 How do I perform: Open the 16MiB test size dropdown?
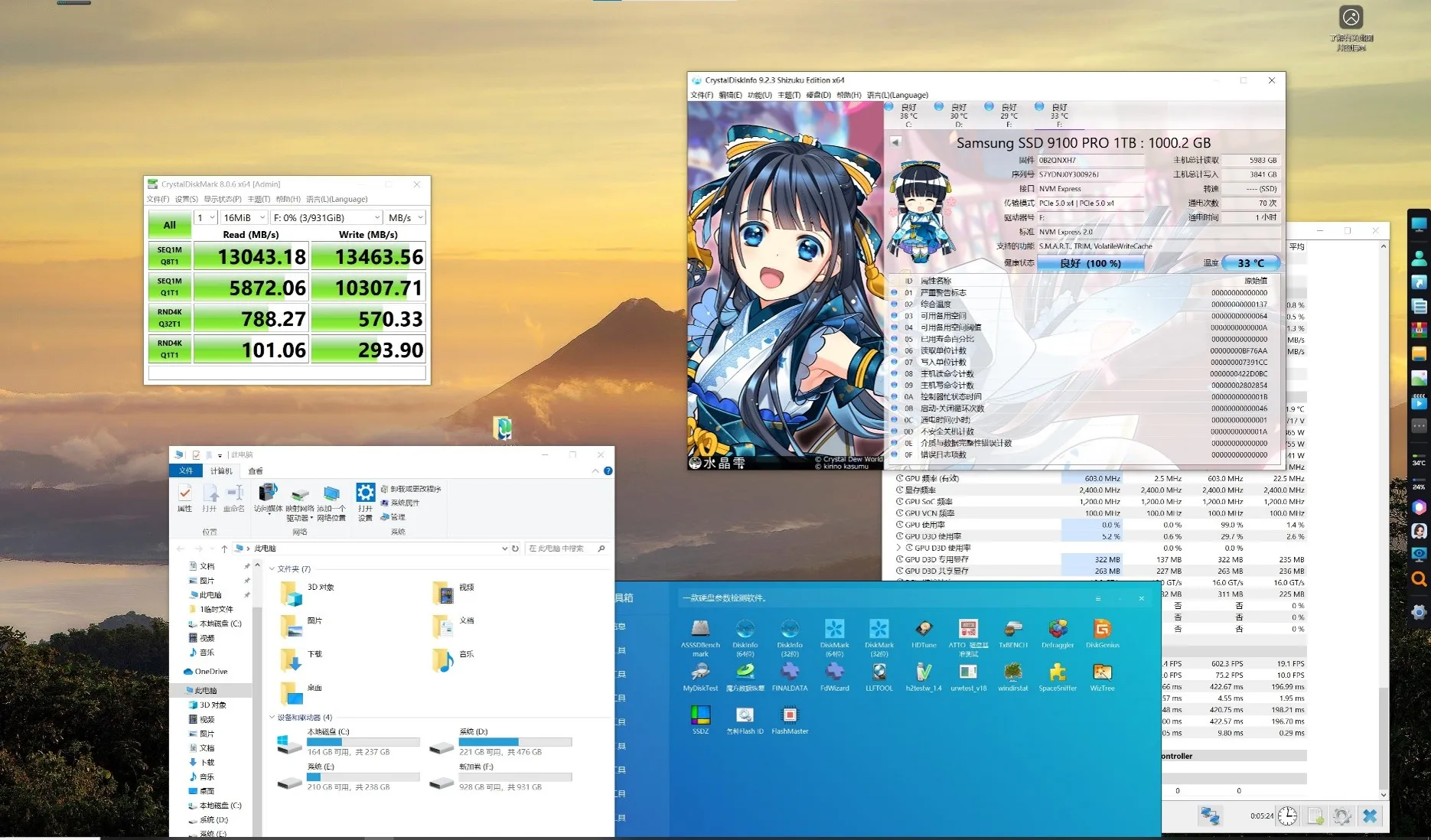tap(244, 218)
